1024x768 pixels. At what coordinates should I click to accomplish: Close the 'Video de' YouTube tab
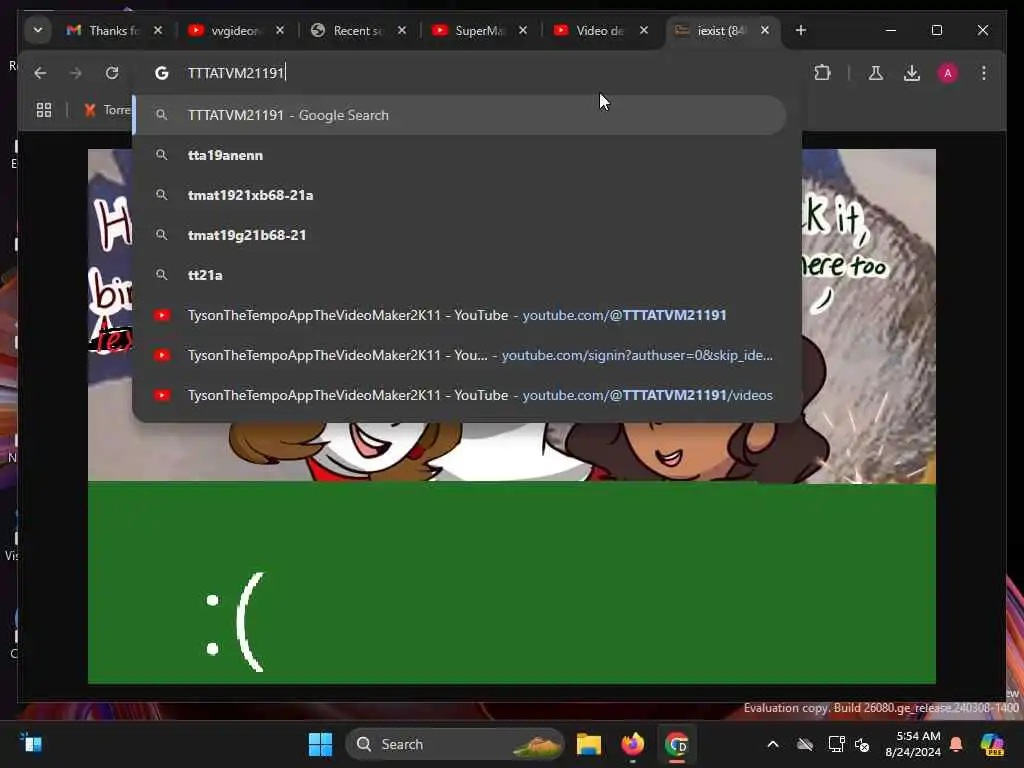coord(644,30)
